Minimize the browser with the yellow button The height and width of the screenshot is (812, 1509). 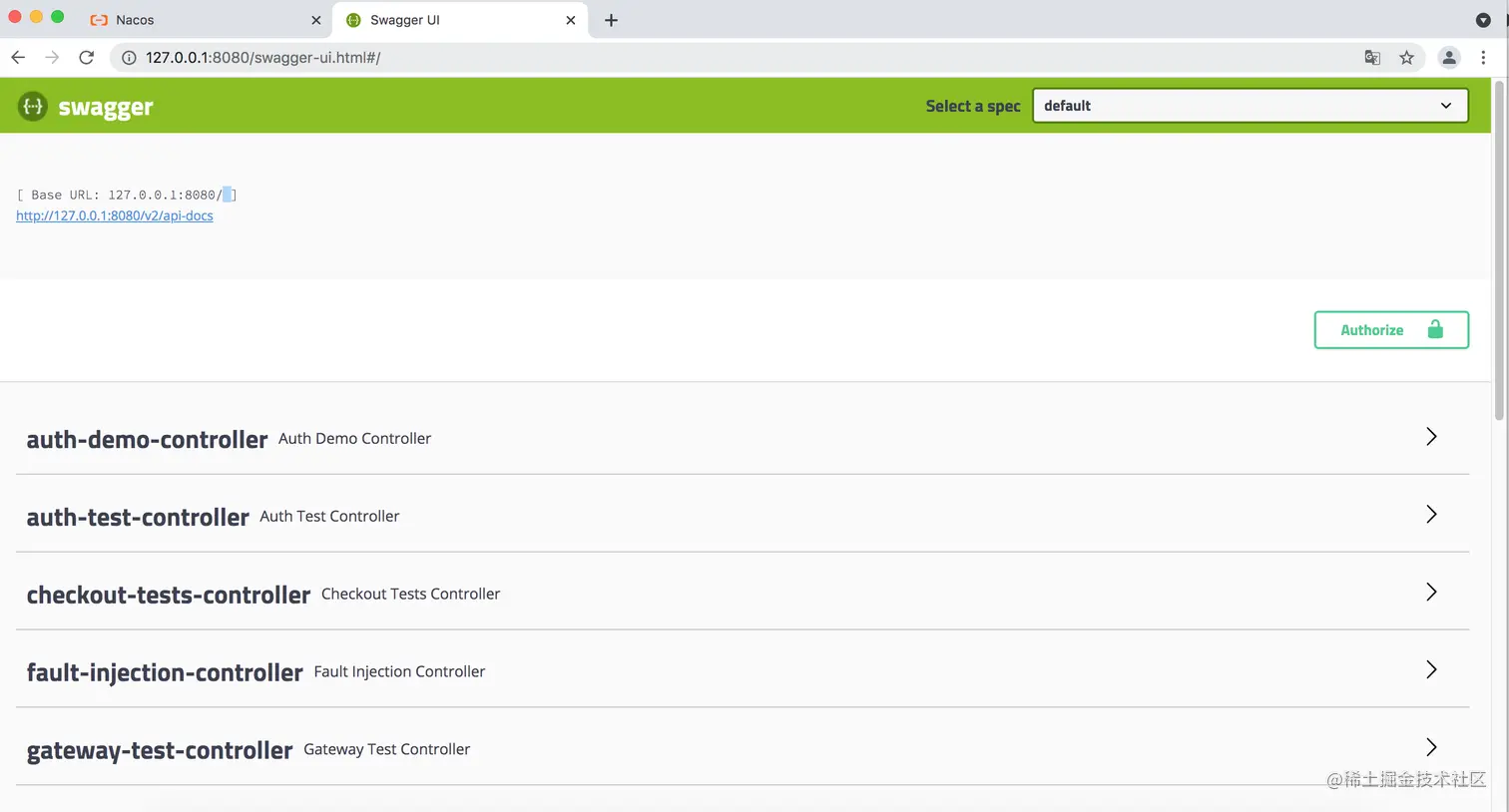coord(36,17)
